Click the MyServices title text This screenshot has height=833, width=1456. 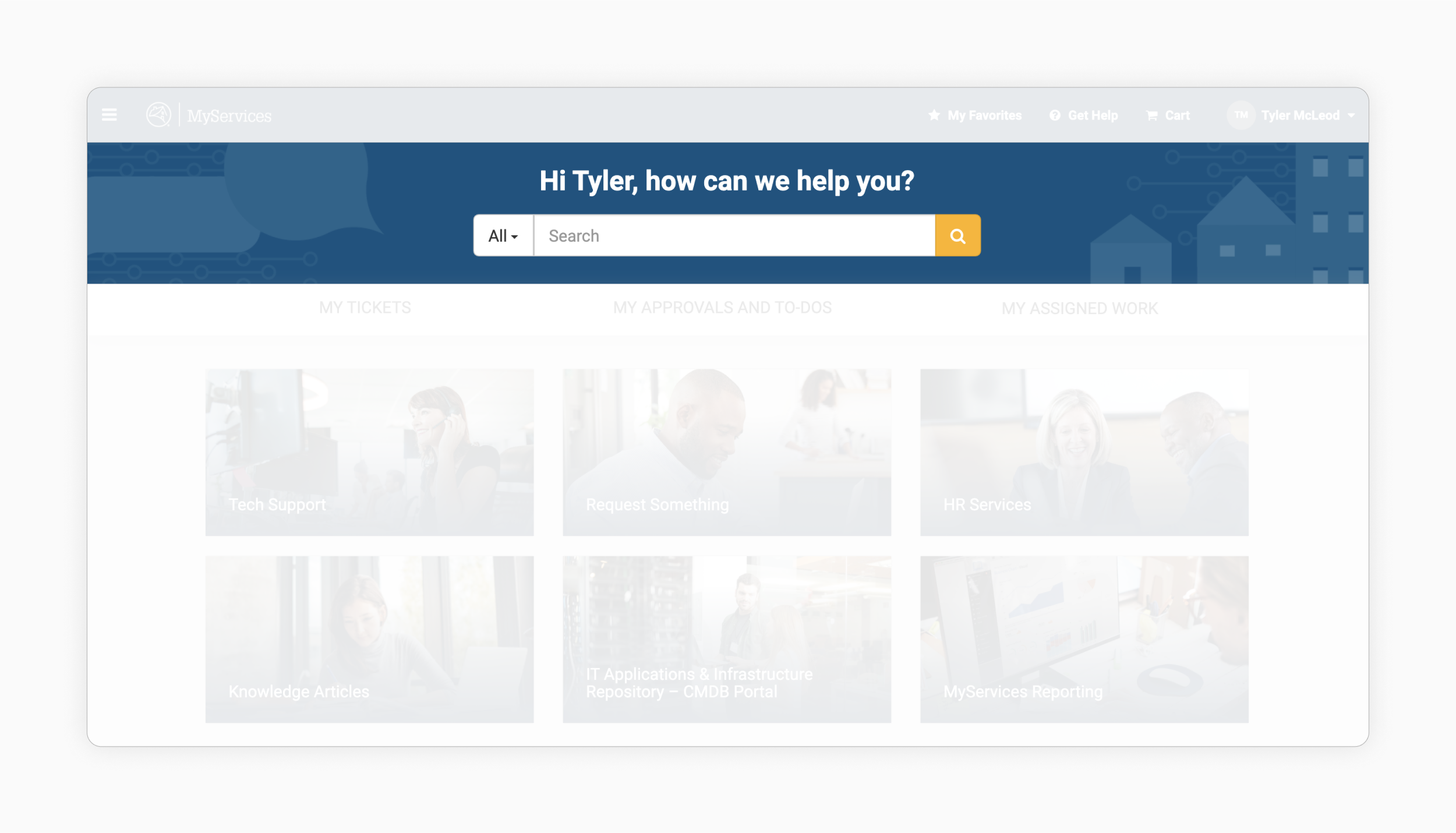[x=229, y=116]
